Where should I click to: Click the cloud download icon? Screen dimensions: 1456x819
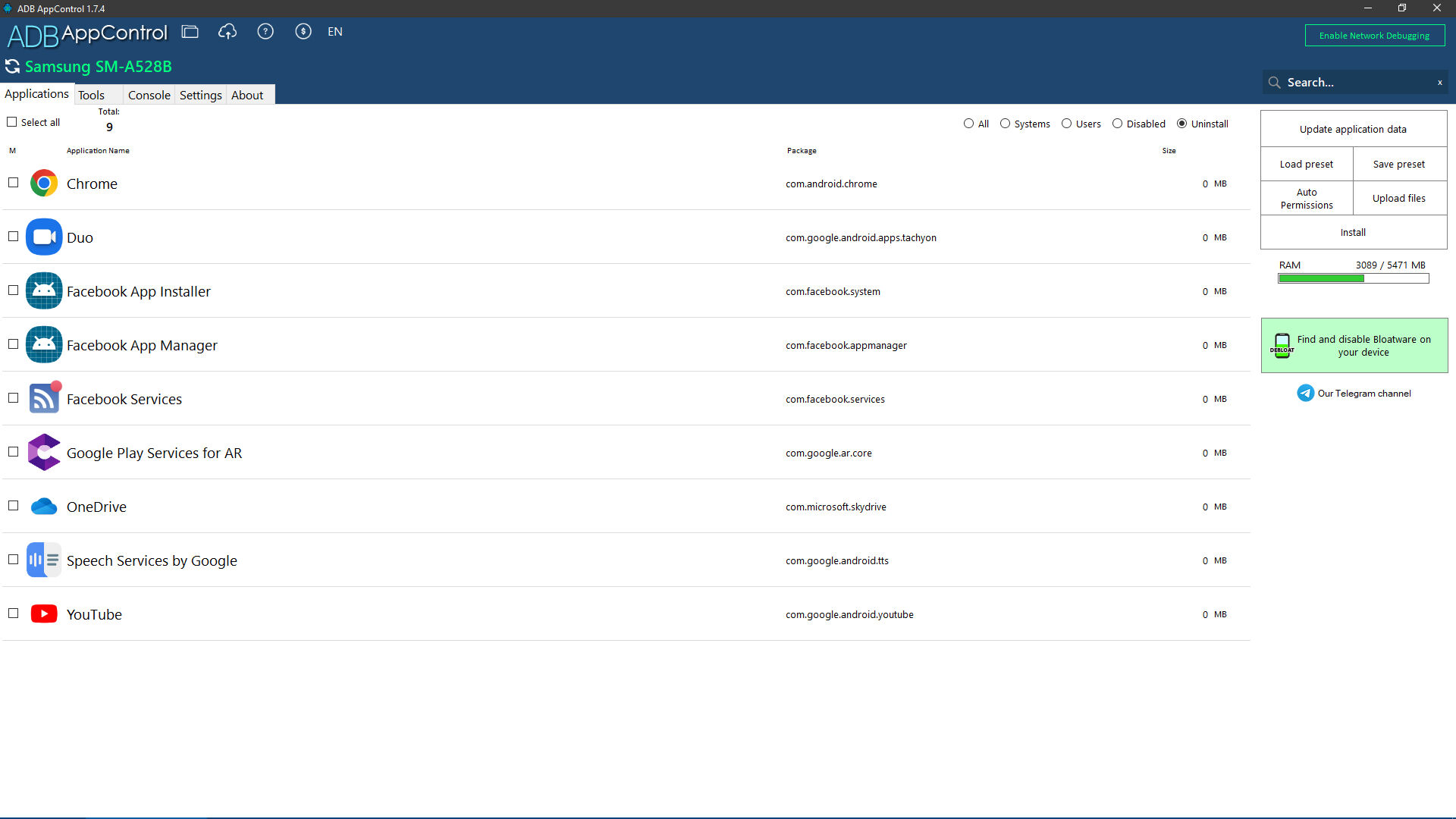tap(227, 32)
